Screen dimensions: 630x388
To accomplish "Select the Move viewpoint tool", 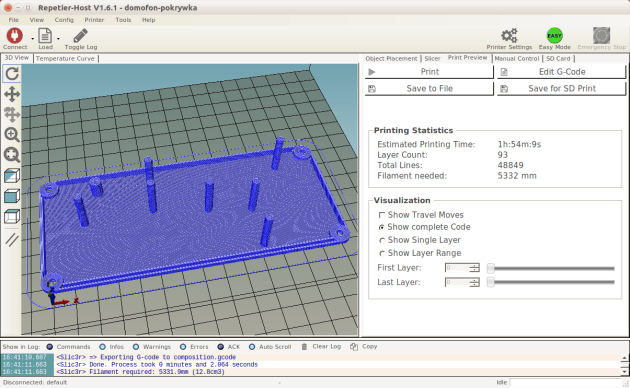I will pyautogui.click(x=12, y=94).
